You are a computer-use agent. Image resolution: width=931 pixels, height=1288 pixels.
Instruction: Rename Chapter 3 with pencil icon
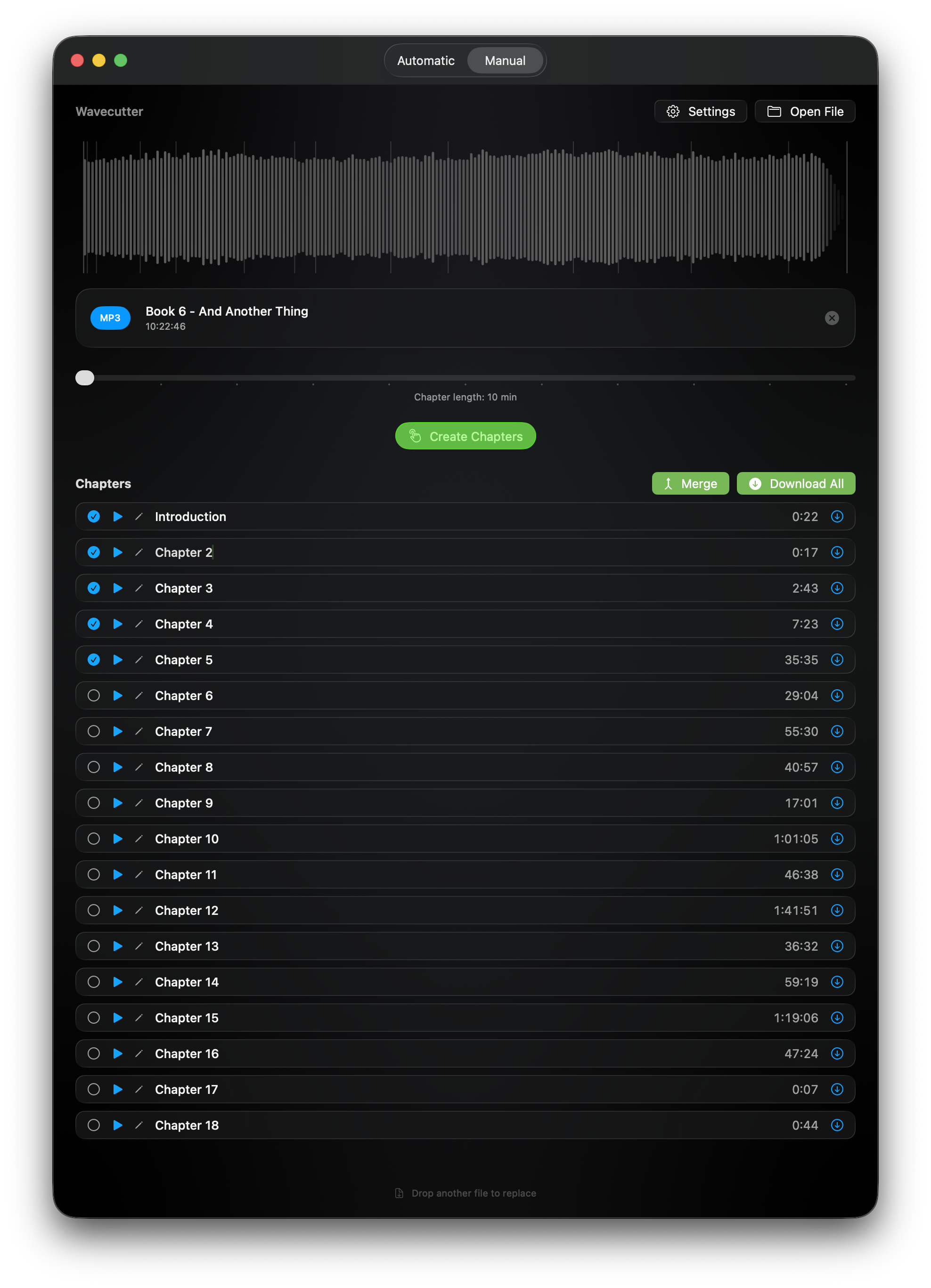(139, 588)
